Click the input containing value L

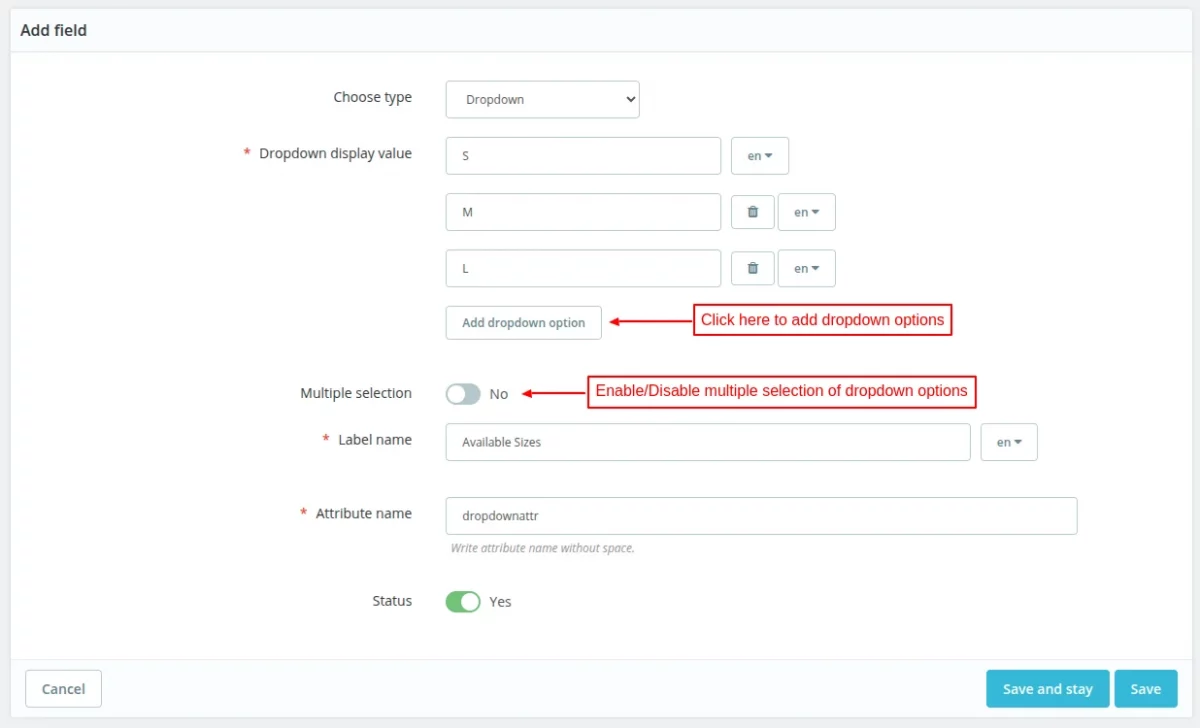(583, 268)
